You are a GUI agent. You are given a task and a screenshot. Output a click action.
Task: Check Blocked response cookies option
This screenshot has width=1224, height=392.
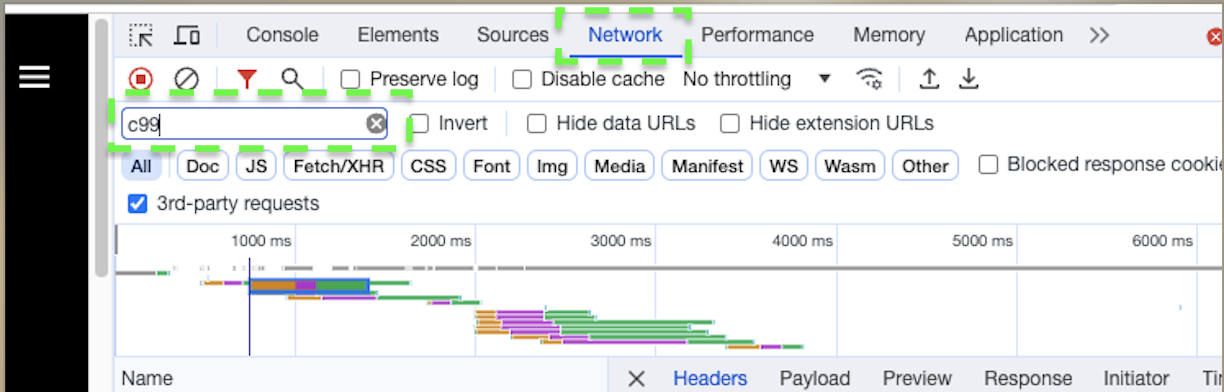[988, 165]
